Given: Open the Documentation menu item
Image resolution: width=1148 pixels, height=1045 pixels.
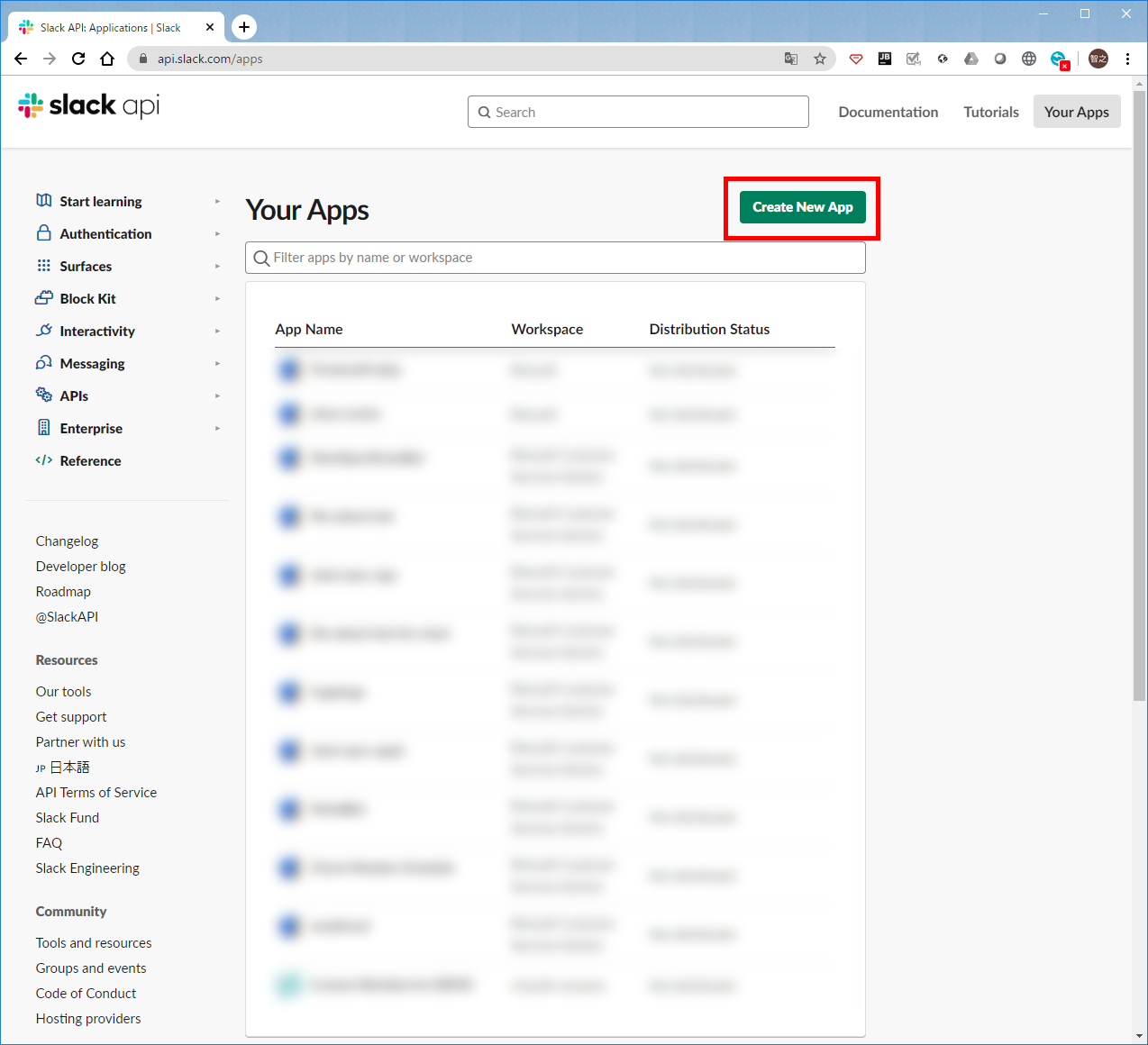Looking at the screenshot, I should click(x=888, y=112).
